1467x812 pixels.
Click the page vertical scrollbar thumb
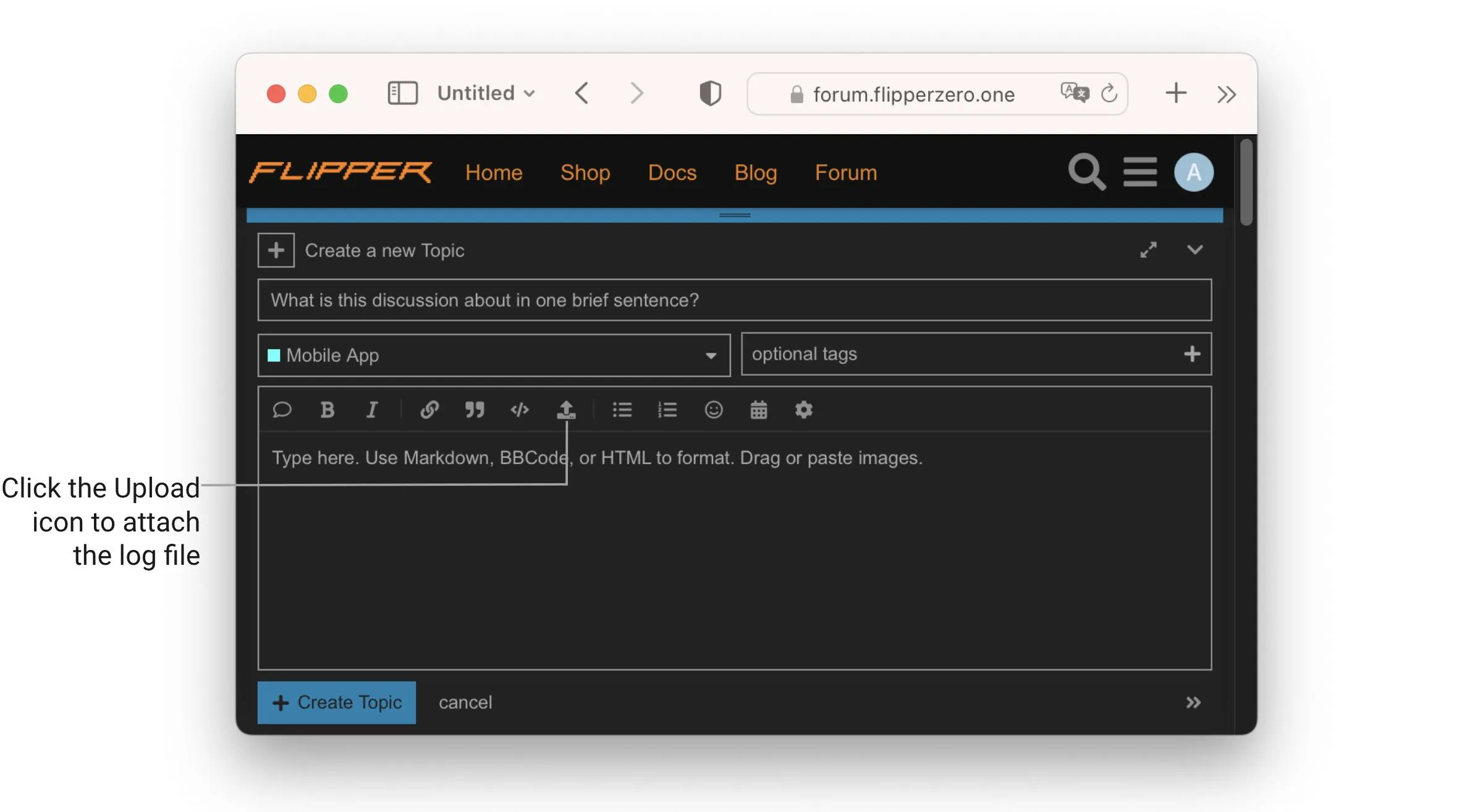1246,182
